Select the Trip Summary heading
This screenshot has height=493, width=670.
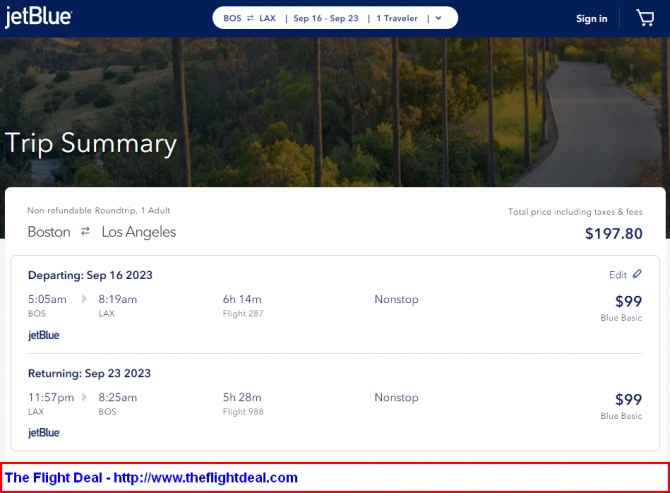[x=91, y=144]
